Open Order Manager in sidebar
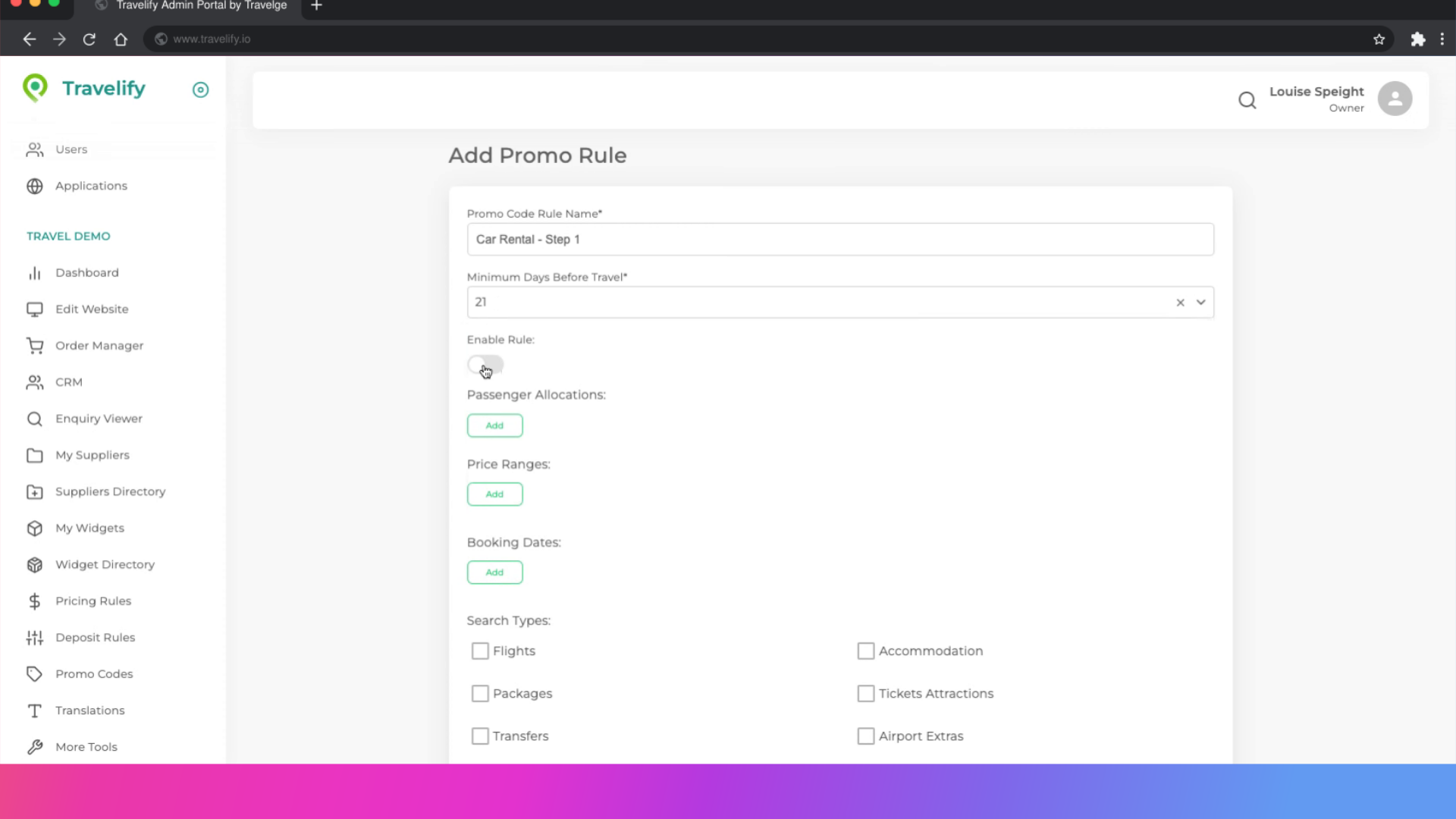The image size is (1456, 819). pyautogui.click(x=99, y=346)
